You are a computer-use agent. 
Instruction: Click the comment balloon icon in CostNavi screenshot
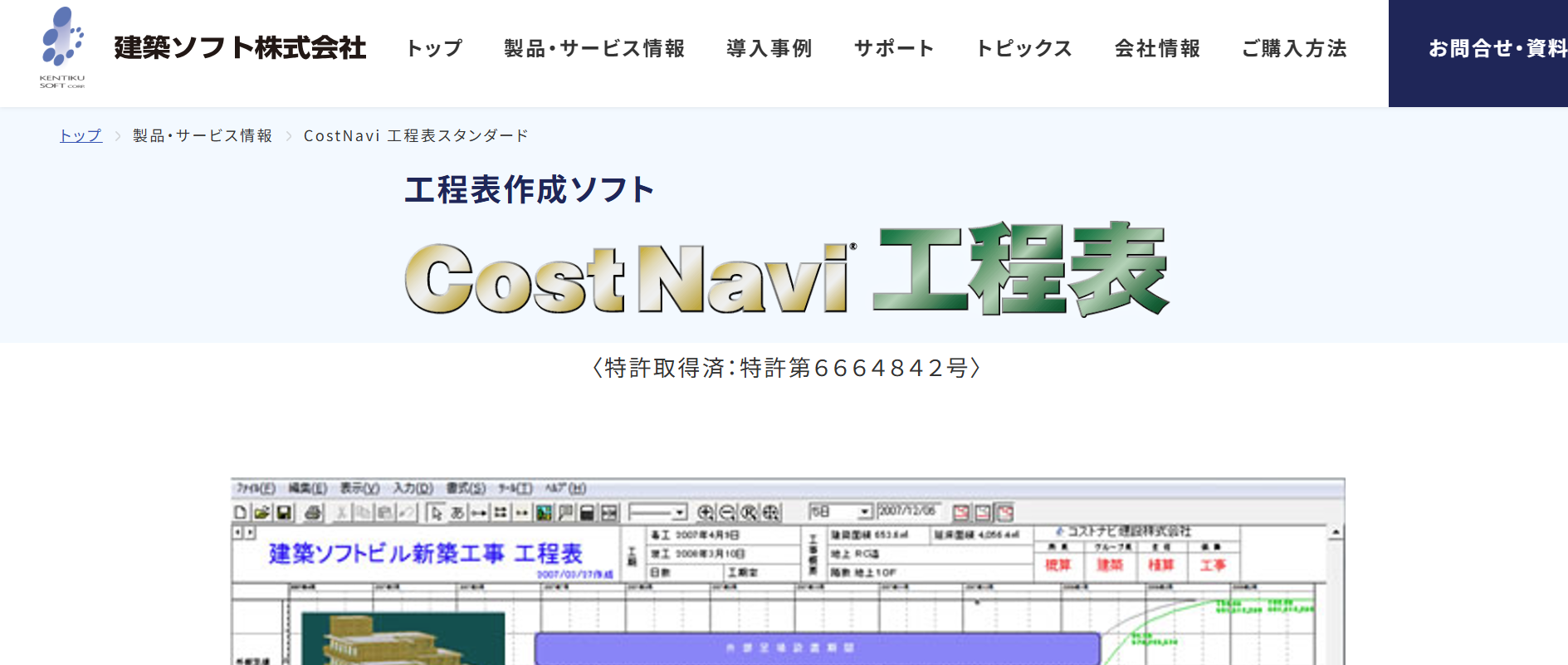pyautogui.click(x=565, y=512)
